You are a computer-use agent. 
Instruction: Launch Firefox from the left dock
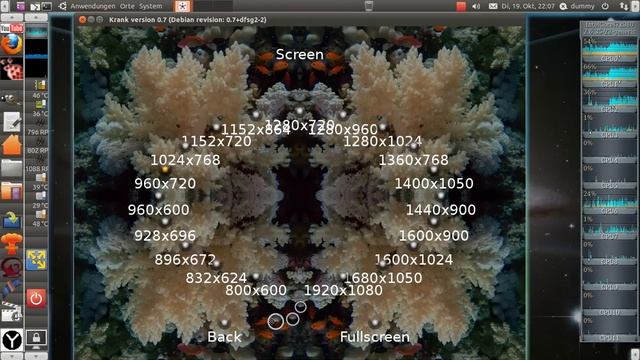point(11,44)
